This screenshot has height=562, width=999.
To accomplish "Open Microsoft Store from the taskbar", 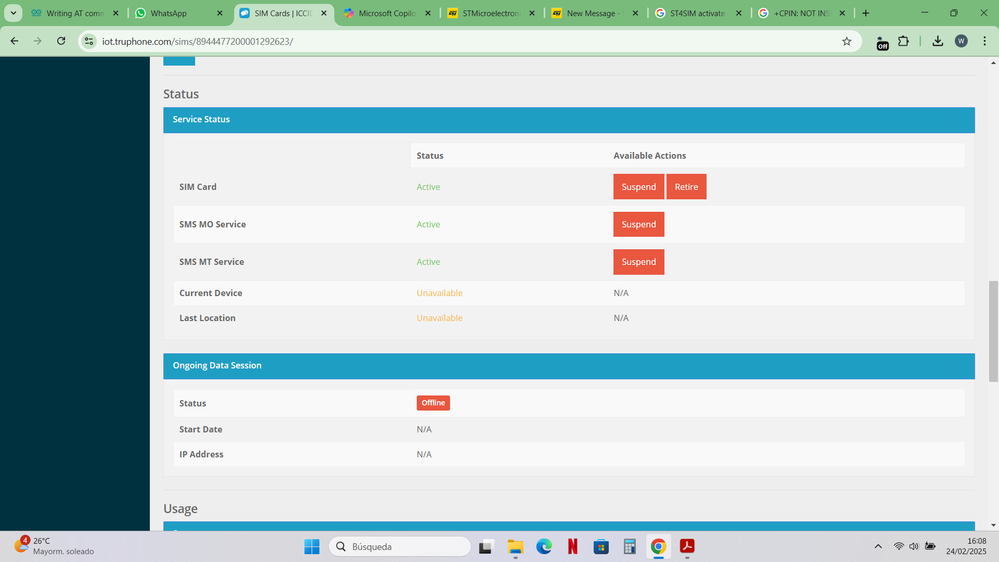I will (601, 546).
